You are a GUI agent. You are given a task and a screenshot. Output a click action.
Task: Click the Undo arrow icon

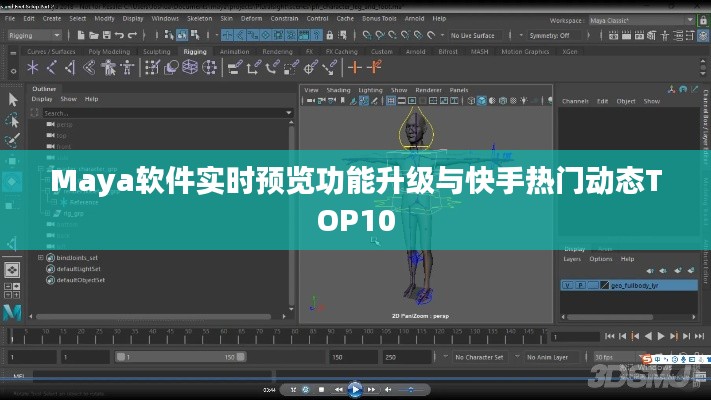pyautogui.click(x=119, y=35)
